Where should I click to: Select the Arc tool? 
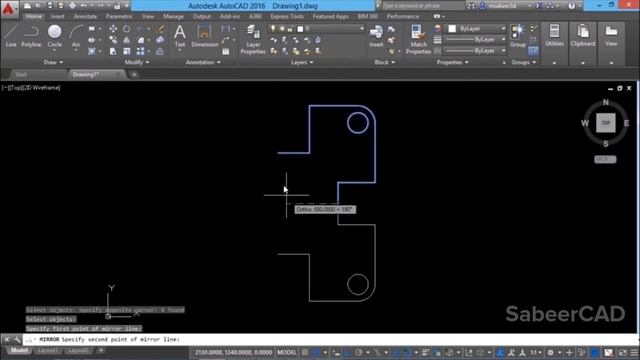[76, 36]
